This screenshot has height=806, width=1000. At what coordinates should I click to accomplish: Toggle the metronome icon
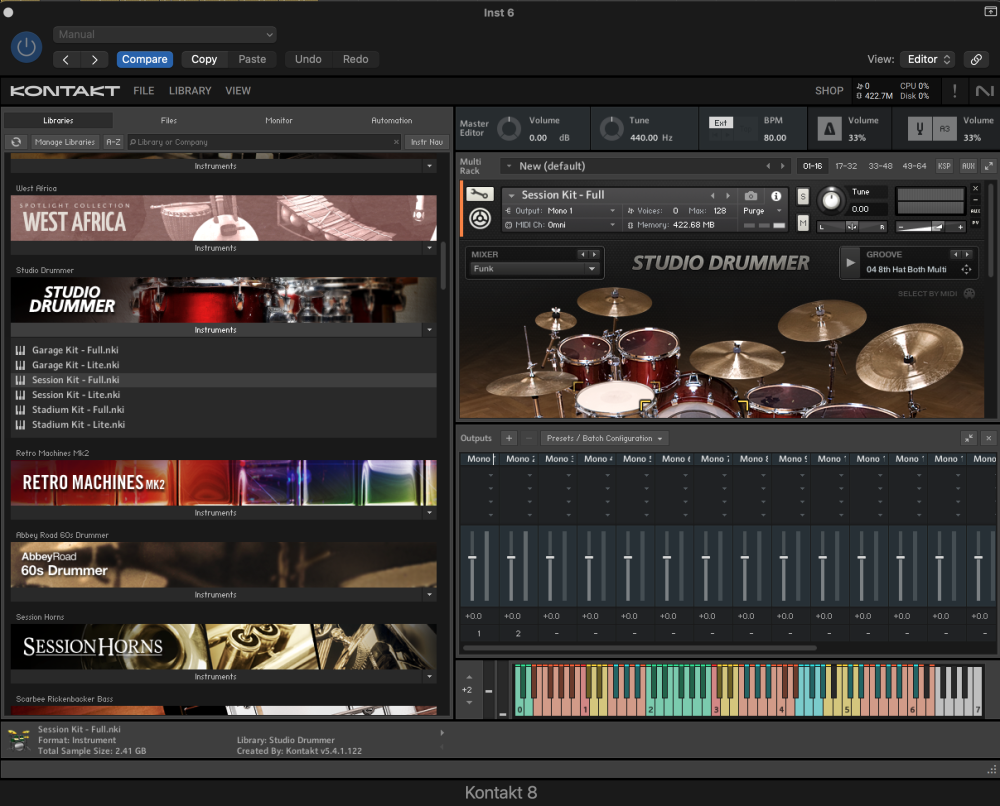pos(829,129)
